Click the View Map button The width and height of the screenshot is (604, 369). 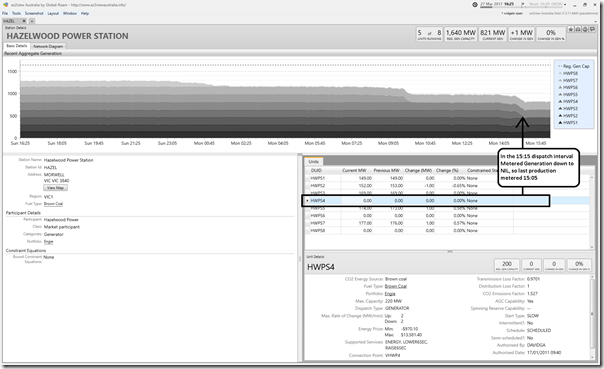click(x=55, y=188)
